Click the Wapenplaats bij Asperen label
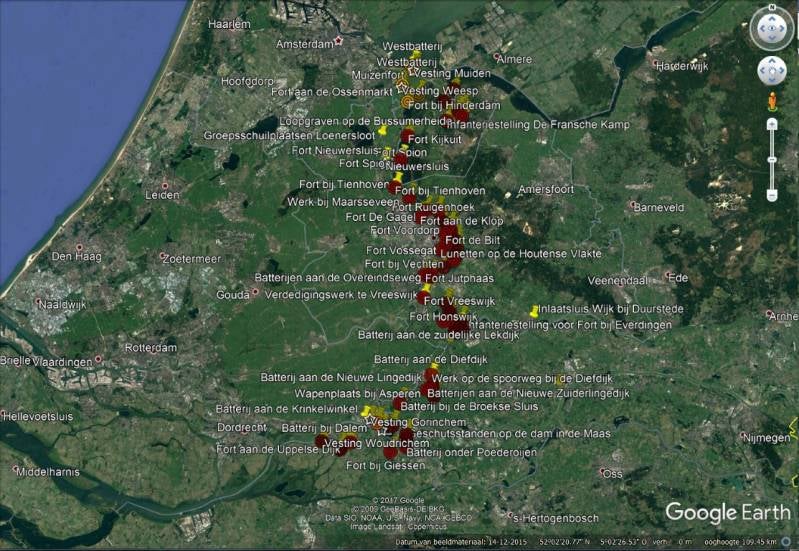Image resolution: width=799 pixels, height=551 pixels. (x=358, y=394)
